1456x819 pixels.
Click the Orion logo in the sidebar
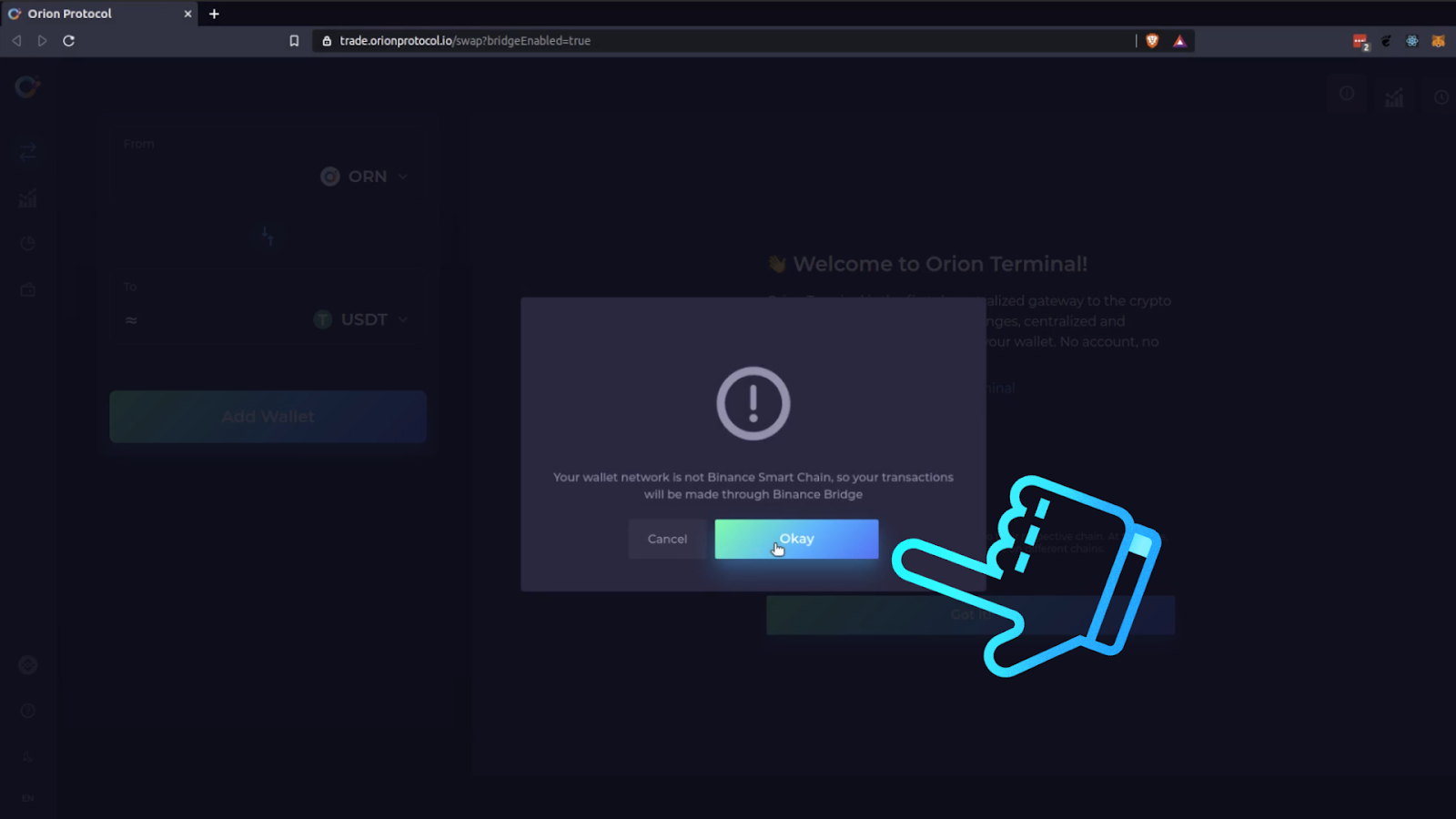coord(27,86)
